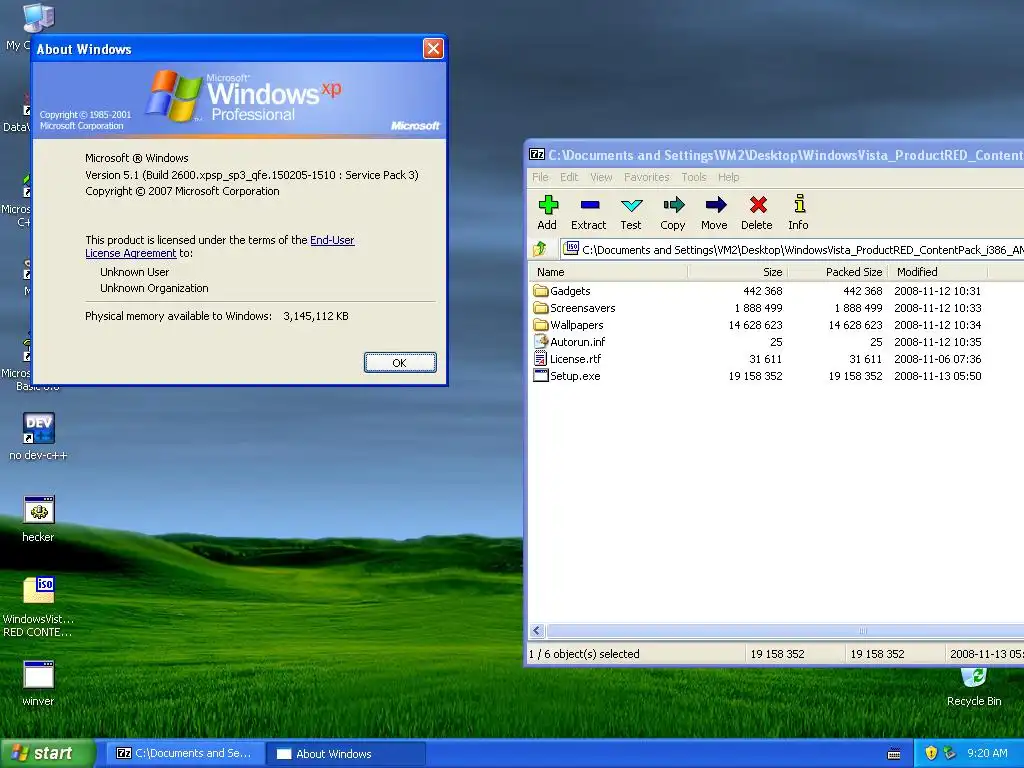Select the Autorun.inf file icon
Viewport: 1024px width, 768px height.
tap(541, 342)
